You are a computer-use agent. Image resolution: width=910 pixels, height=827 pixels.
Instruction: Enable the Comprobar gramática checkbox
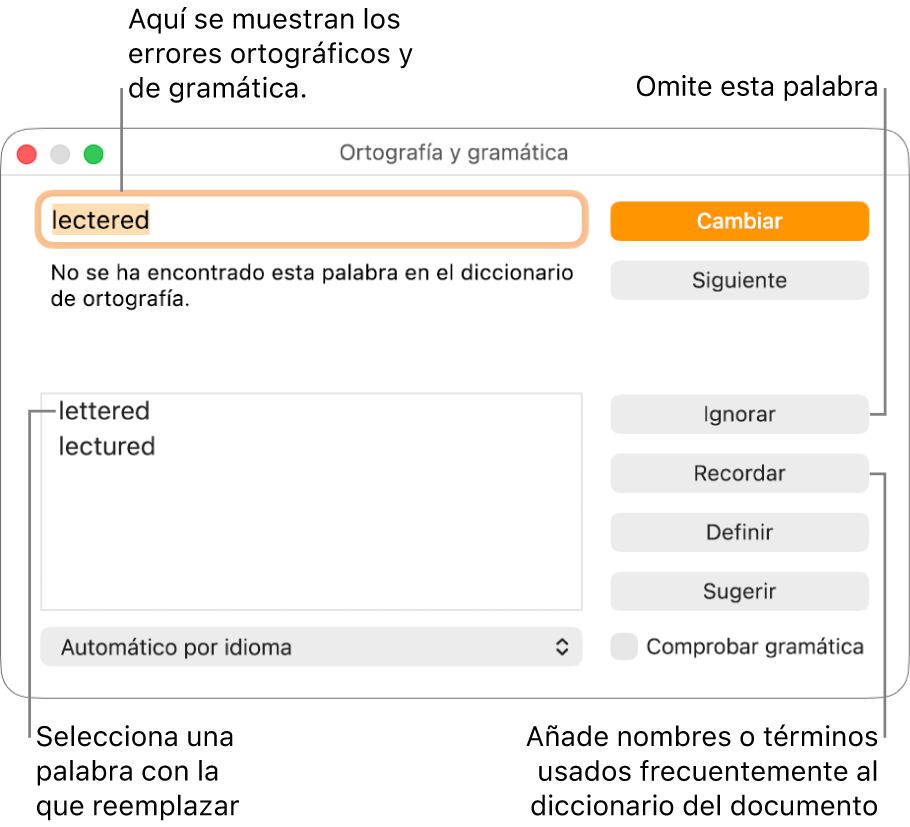(x=624, y=647)
